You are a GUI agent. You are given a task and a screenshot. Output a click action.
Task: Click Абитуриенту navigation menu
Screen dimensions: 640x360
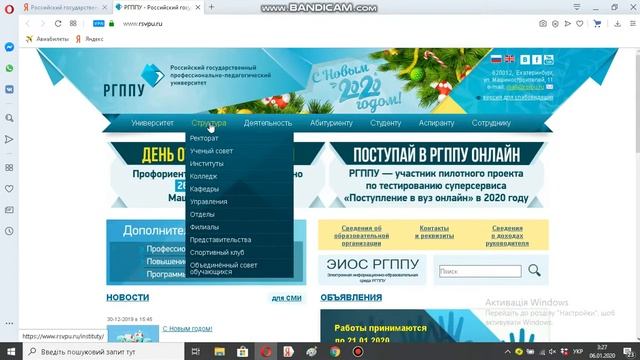pos(331,123)
